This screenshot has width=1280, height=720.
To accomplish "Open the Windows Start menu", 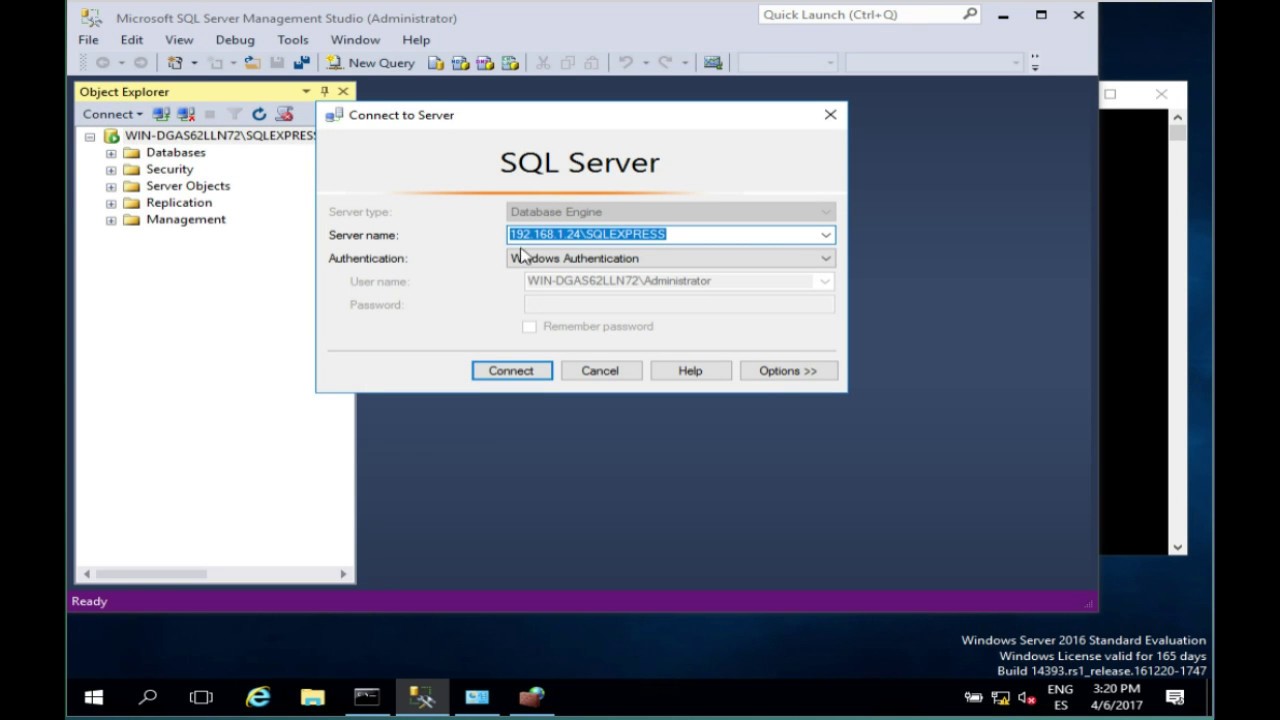I will click(94, 697).
